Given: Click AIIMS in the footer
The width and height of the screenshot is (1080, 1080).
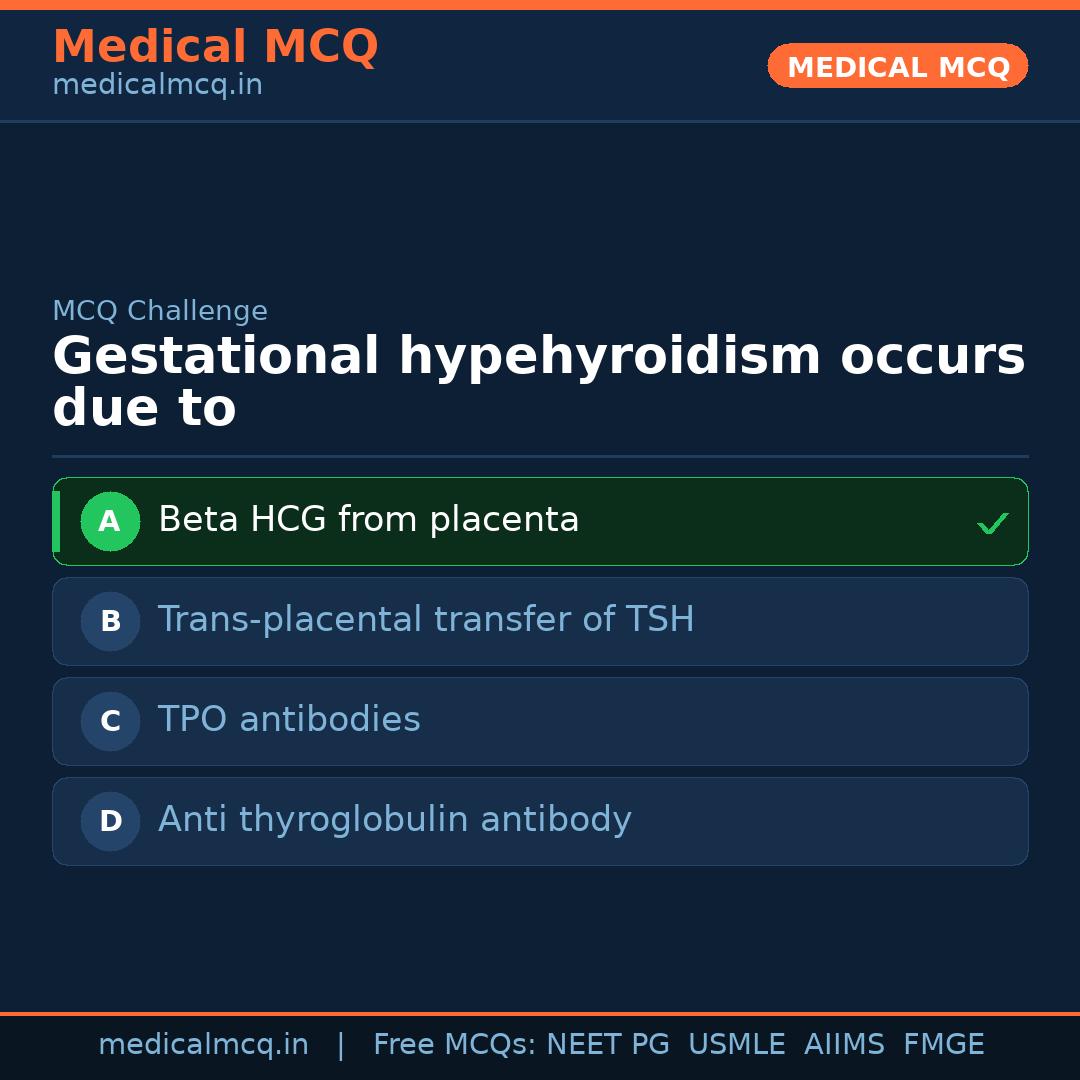Looking at the screenshot, I should 844,1045.
